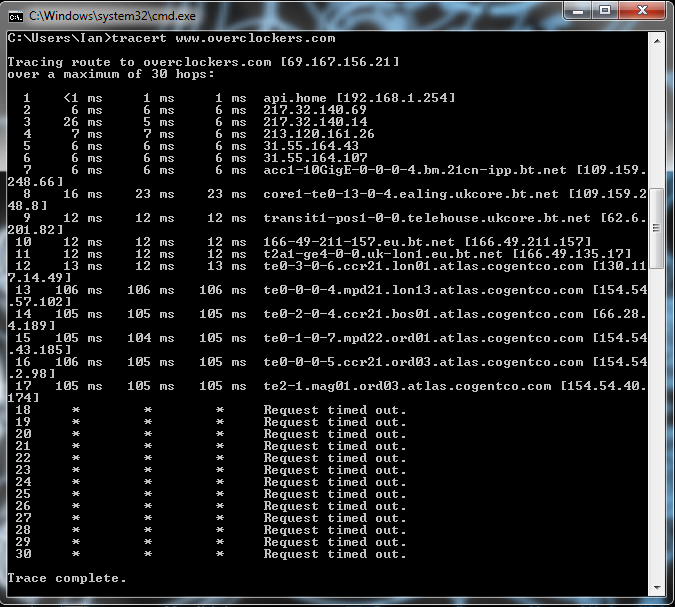Screen dimensions: 675x607
Task: Click the address 31.55.164.107
Action: coord(315,158)
